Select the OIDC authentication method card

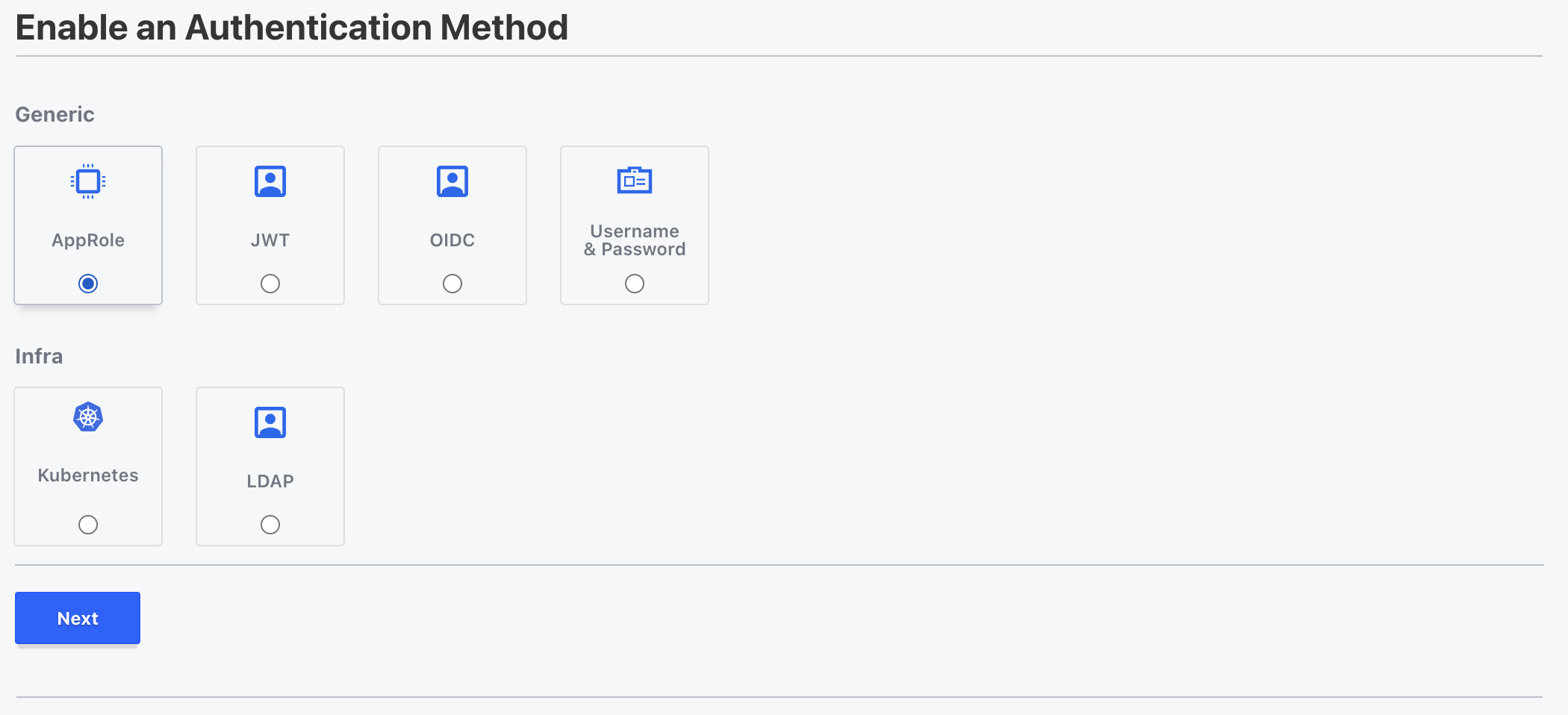pos(452,225)
